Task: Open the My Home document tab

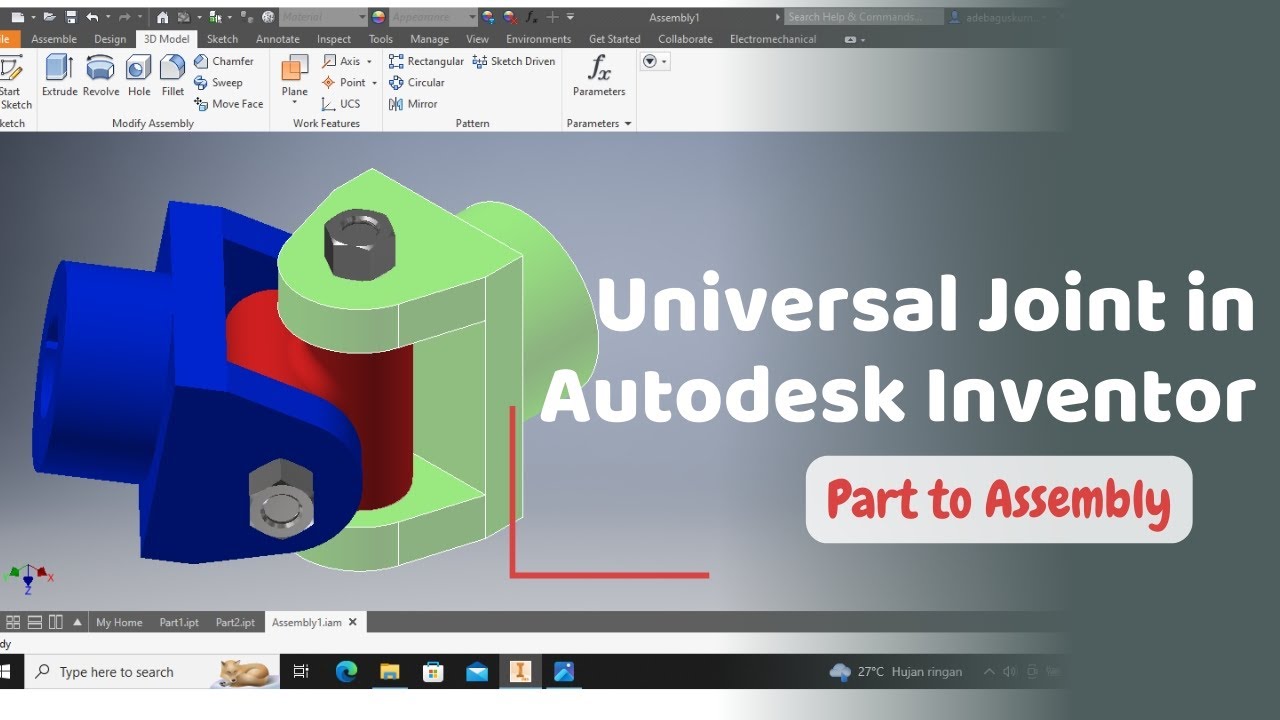Action: [119, 622]
